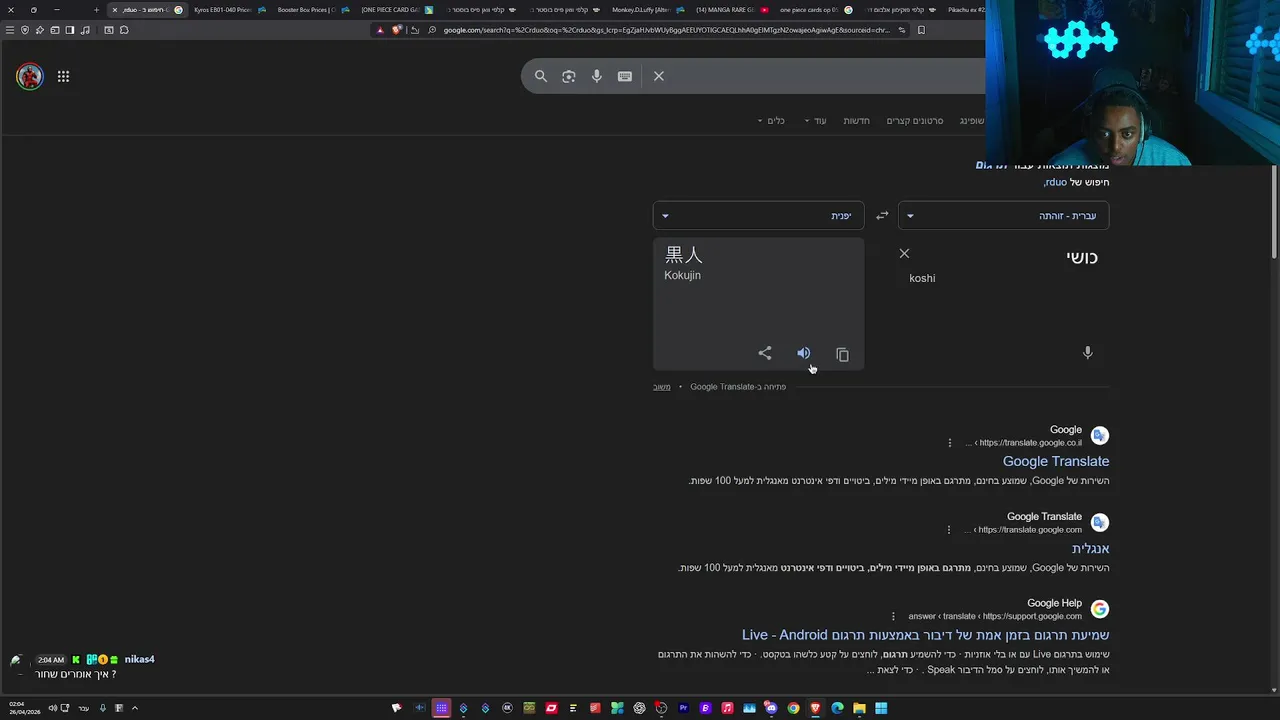Image resolution: width=1280 pixels, height=720 pixels.
Task: Switch to the חדשות news tab
Action: pos(857,121)
